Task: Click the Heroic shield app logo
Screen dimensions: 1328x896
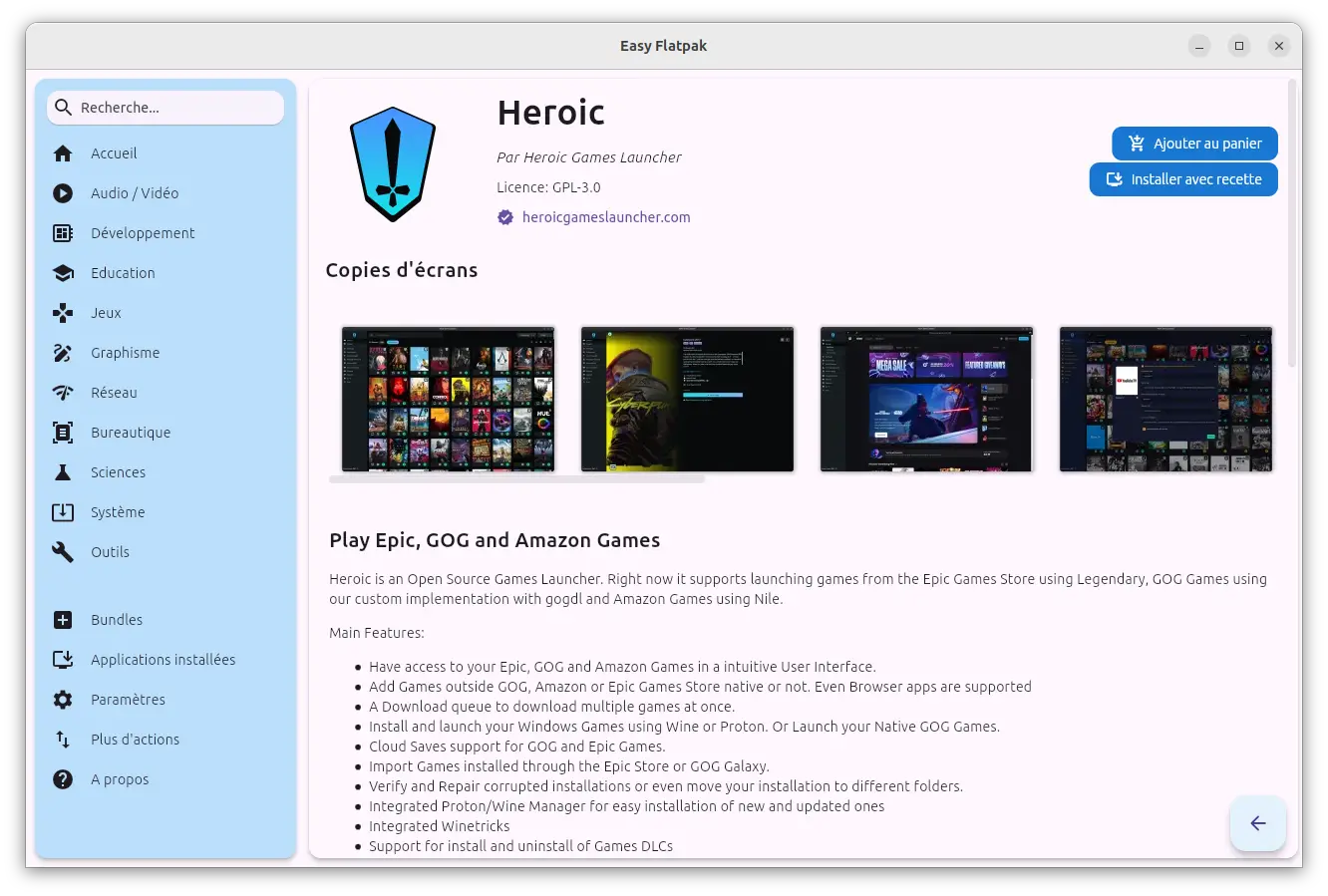Action: (393, 164)
